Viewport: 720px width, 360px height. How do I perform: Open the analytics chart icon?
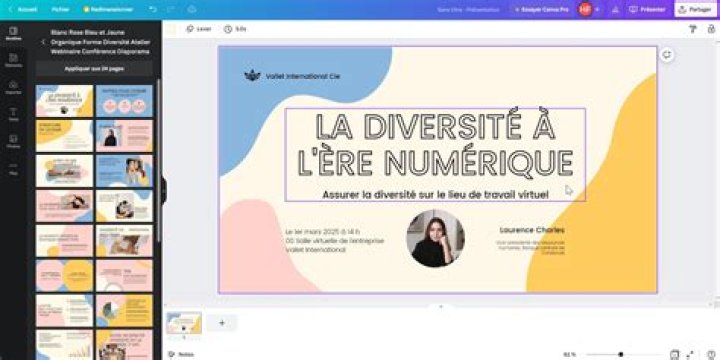pyautogui.click(x=615, y=9)
